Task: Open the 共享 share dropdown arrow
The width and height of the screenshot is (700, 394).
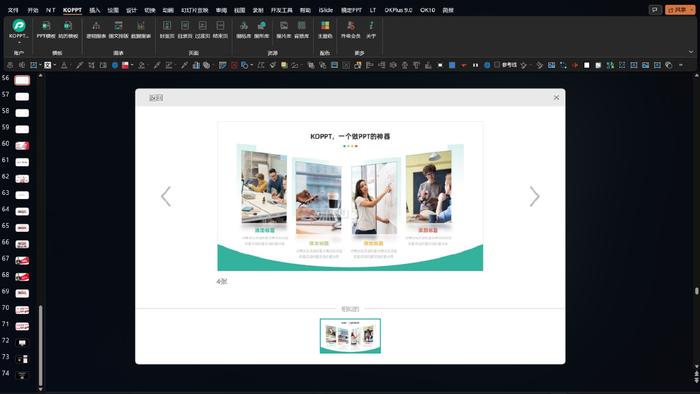Action: pyautogui.click(x=692, y=10)
